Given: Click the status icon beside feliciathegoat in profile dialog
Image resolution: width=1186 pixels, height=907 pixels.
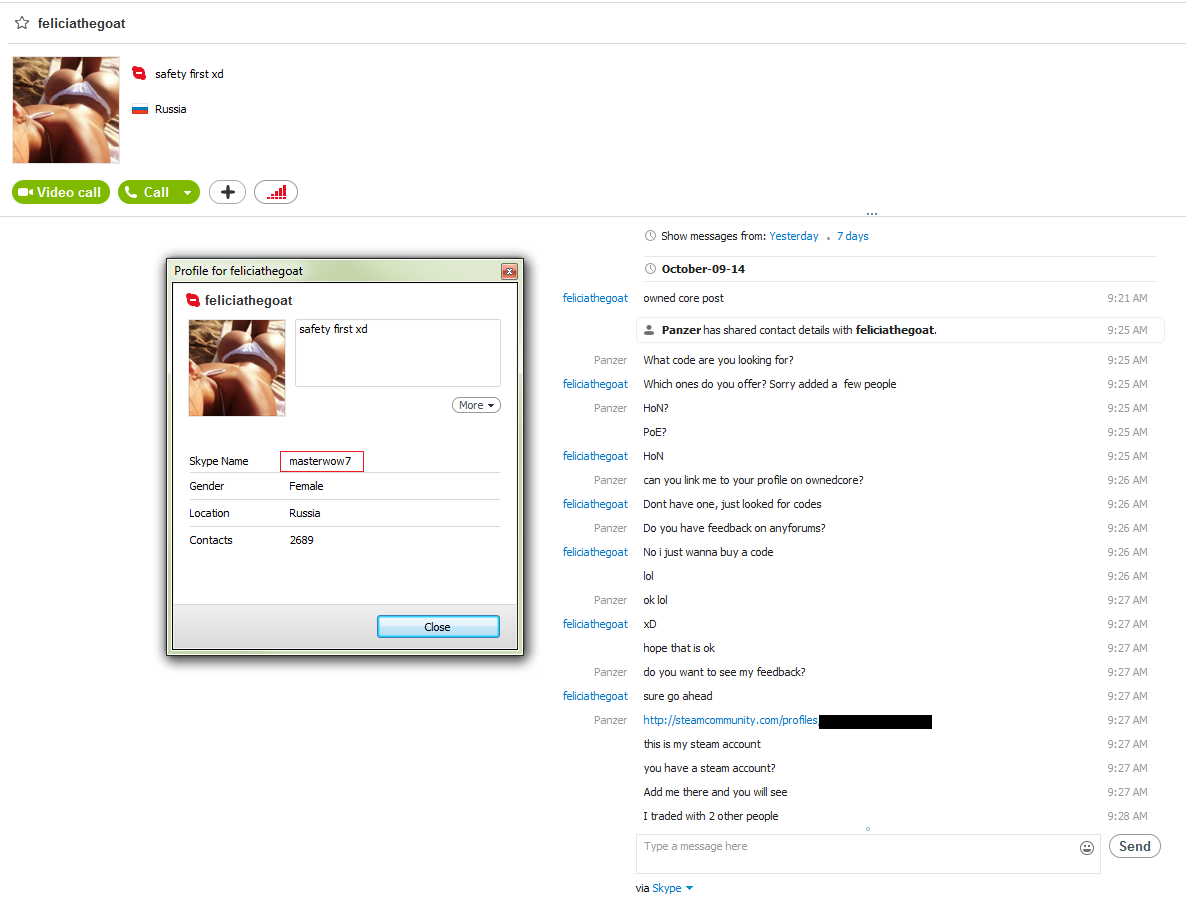Looking at the screenshot, I should click(193, 300).
